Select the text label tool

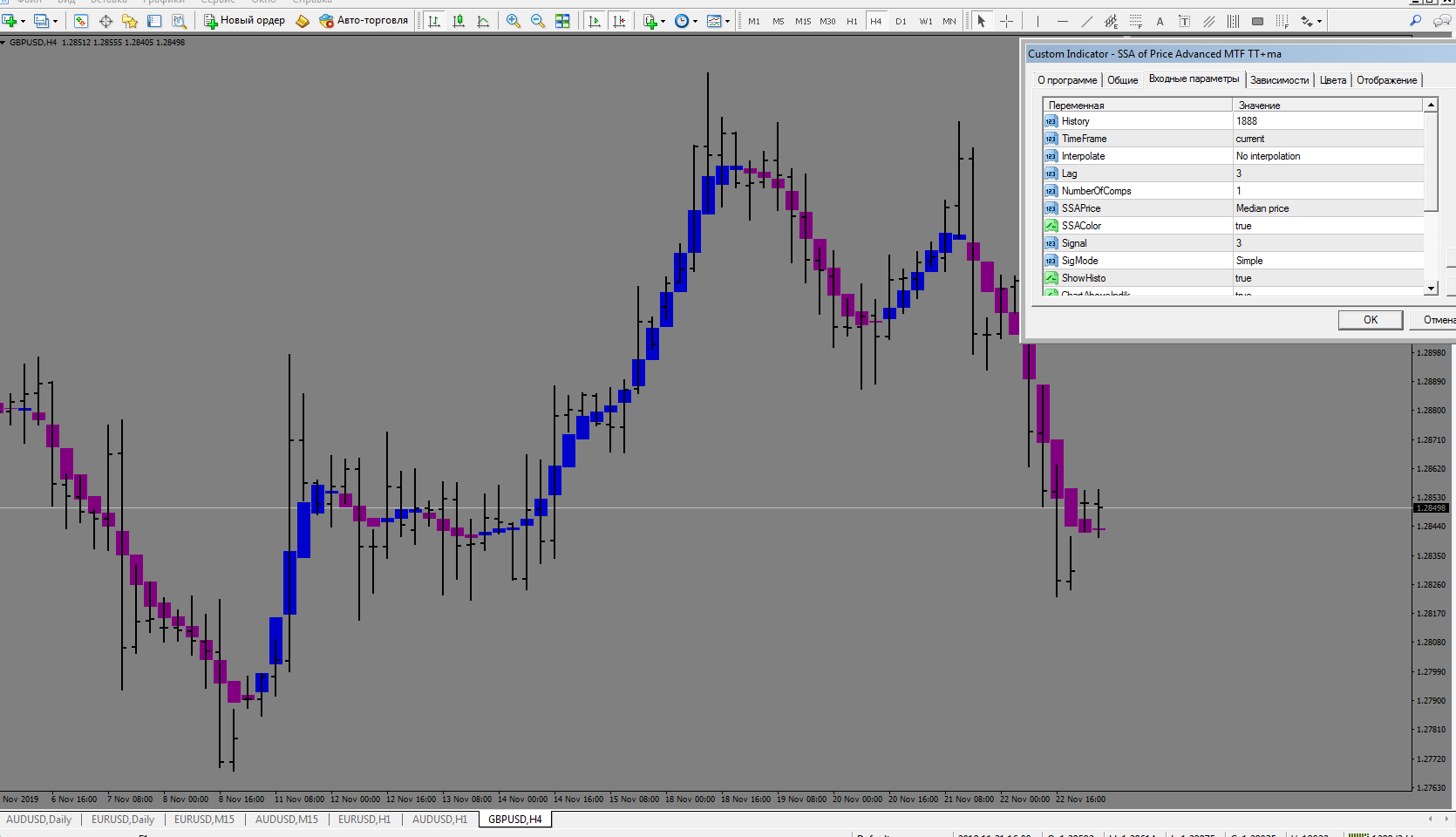pos(1184,21)
